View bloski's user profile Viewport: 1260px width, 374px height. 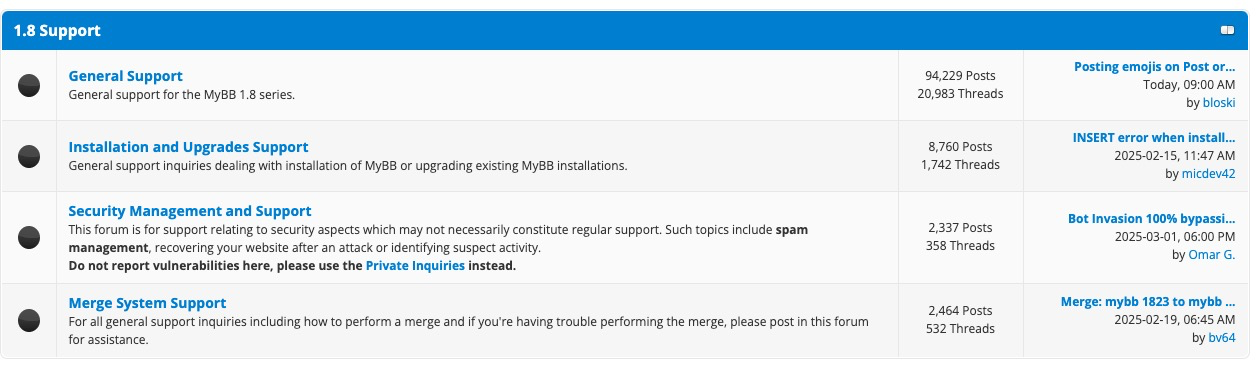[1219, 103]
